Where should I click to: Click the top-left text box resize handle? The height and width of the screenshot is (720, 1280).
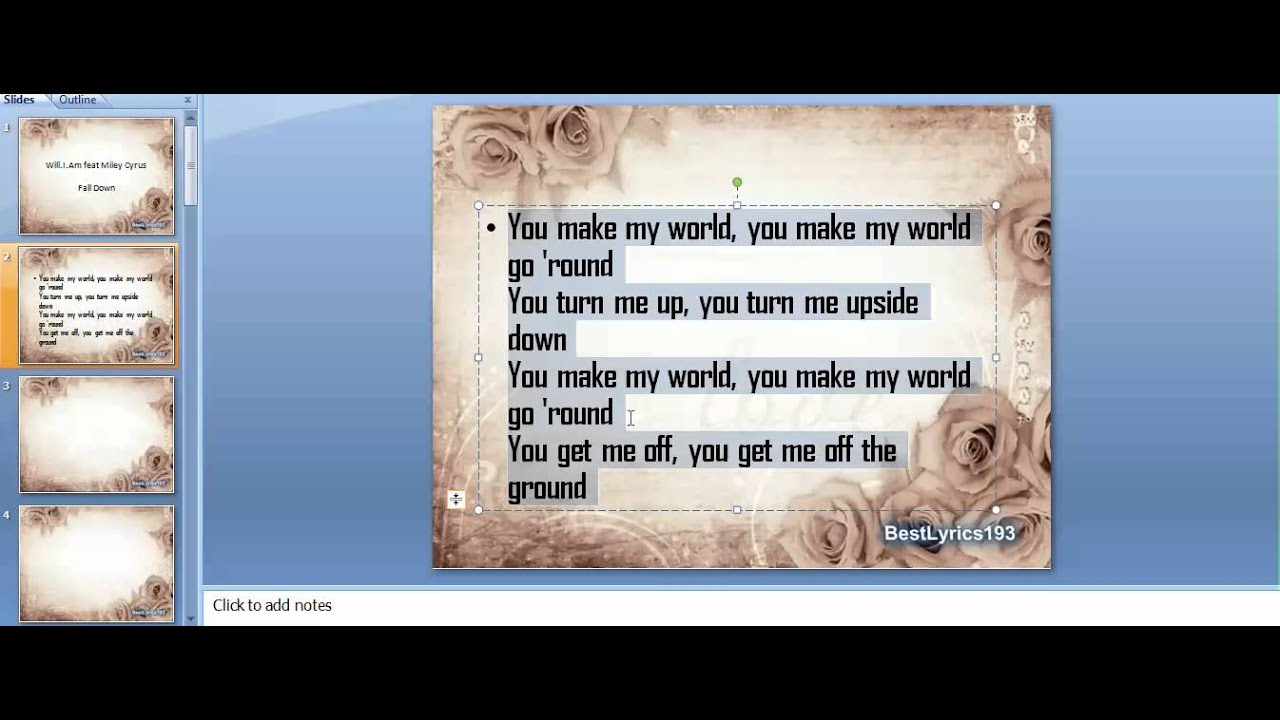click(x=478, y=205)
